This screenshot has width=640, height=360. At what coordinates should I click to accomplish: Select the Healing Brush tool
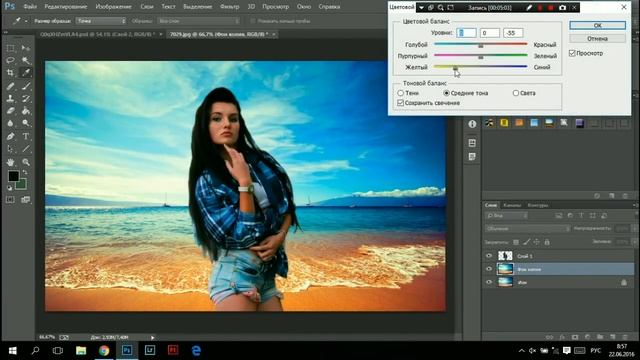coord(10,86)
